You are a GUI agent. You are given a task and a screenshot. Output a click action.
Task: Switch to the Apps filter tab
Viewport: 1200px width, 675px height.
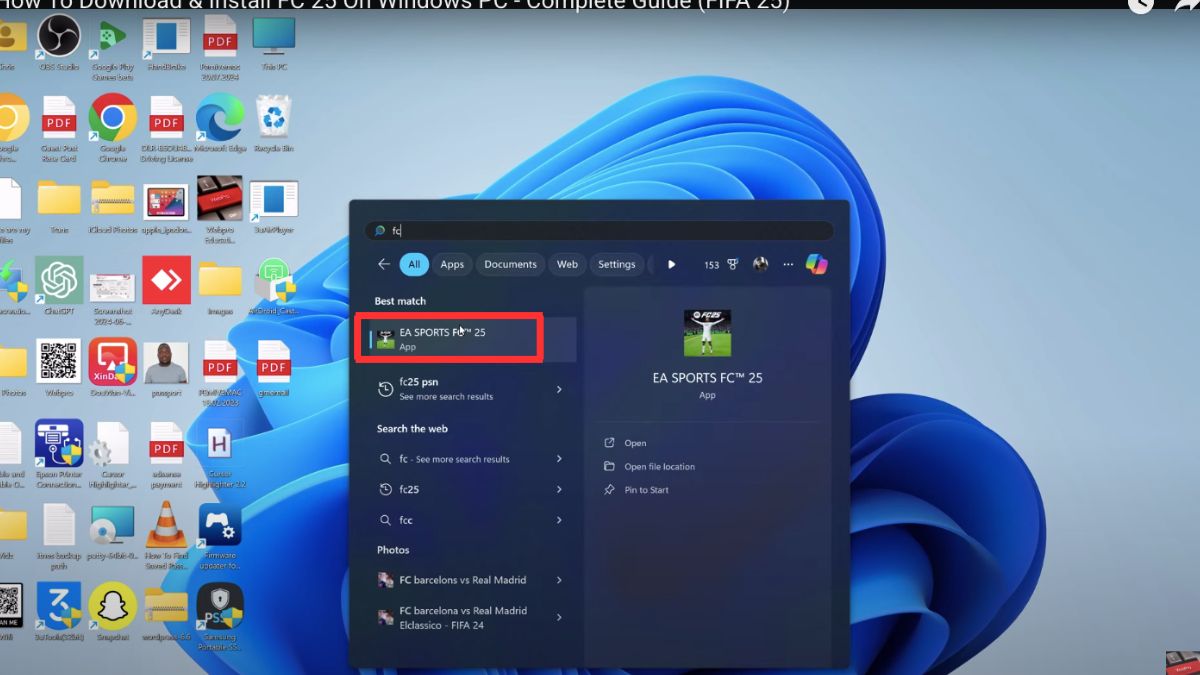452,264
